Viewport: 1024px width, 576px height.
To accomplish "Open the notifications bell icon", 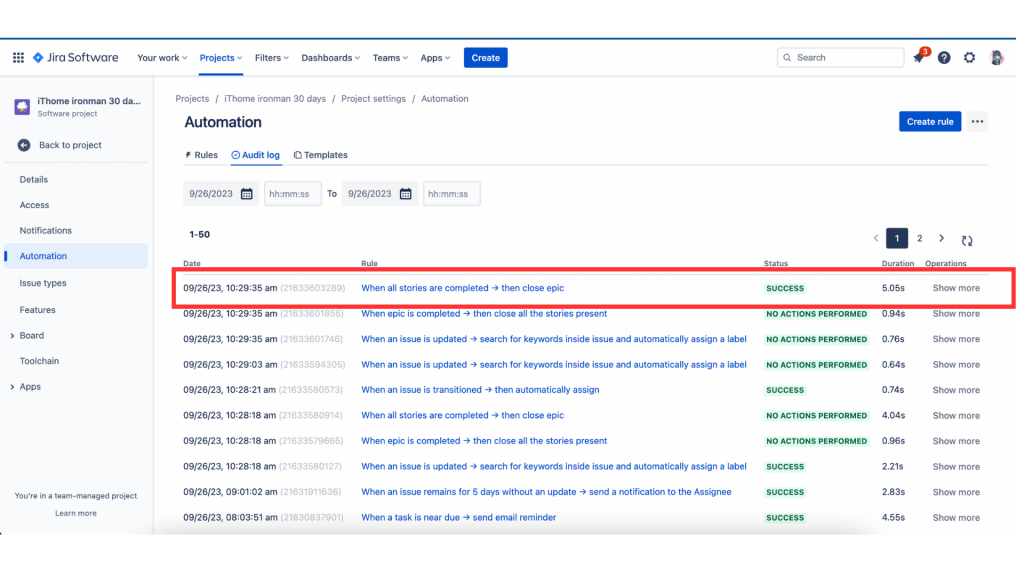I will pyautogui.click(x=919, y=57).
